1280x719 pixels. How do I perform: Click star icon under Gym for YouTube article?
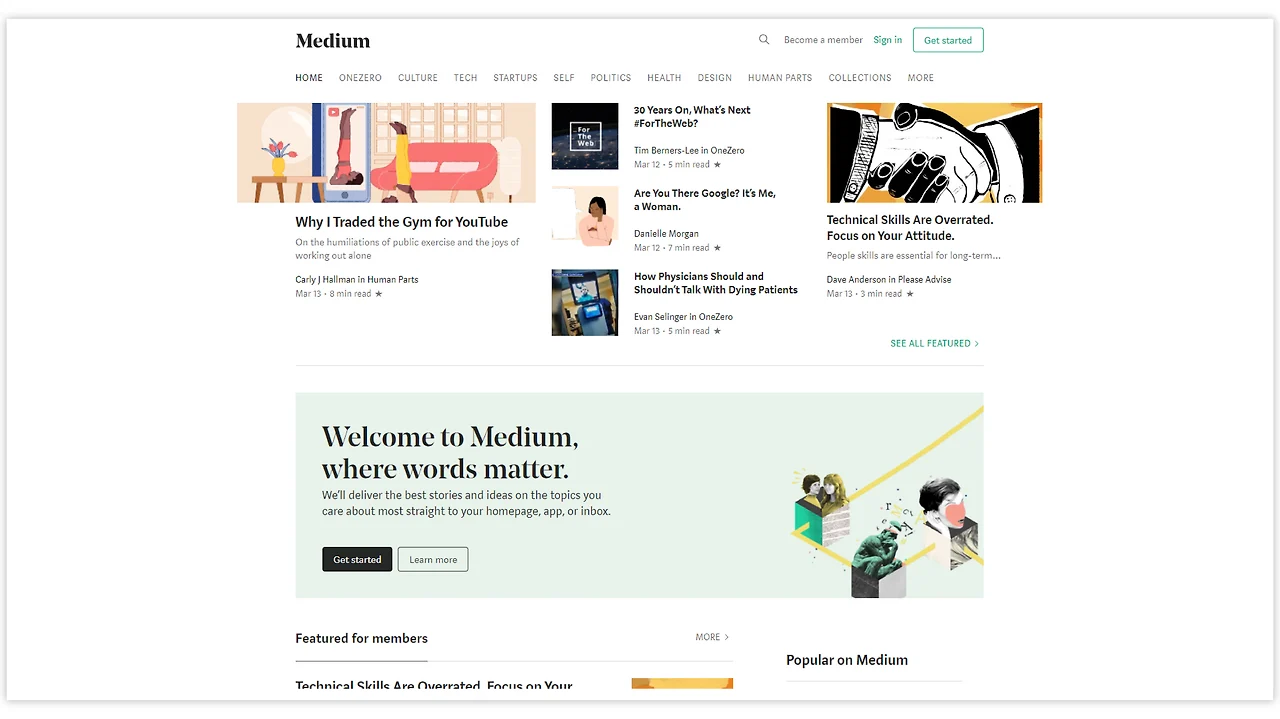click(378, 294)
